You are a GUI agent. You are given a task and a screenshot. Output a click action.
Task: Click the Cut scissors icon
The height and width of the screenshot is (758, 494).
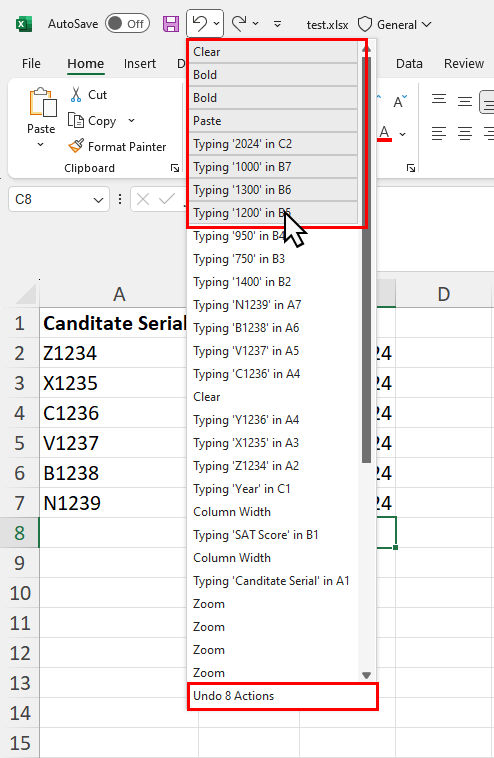pyautogui.click(x=76, y=95)
